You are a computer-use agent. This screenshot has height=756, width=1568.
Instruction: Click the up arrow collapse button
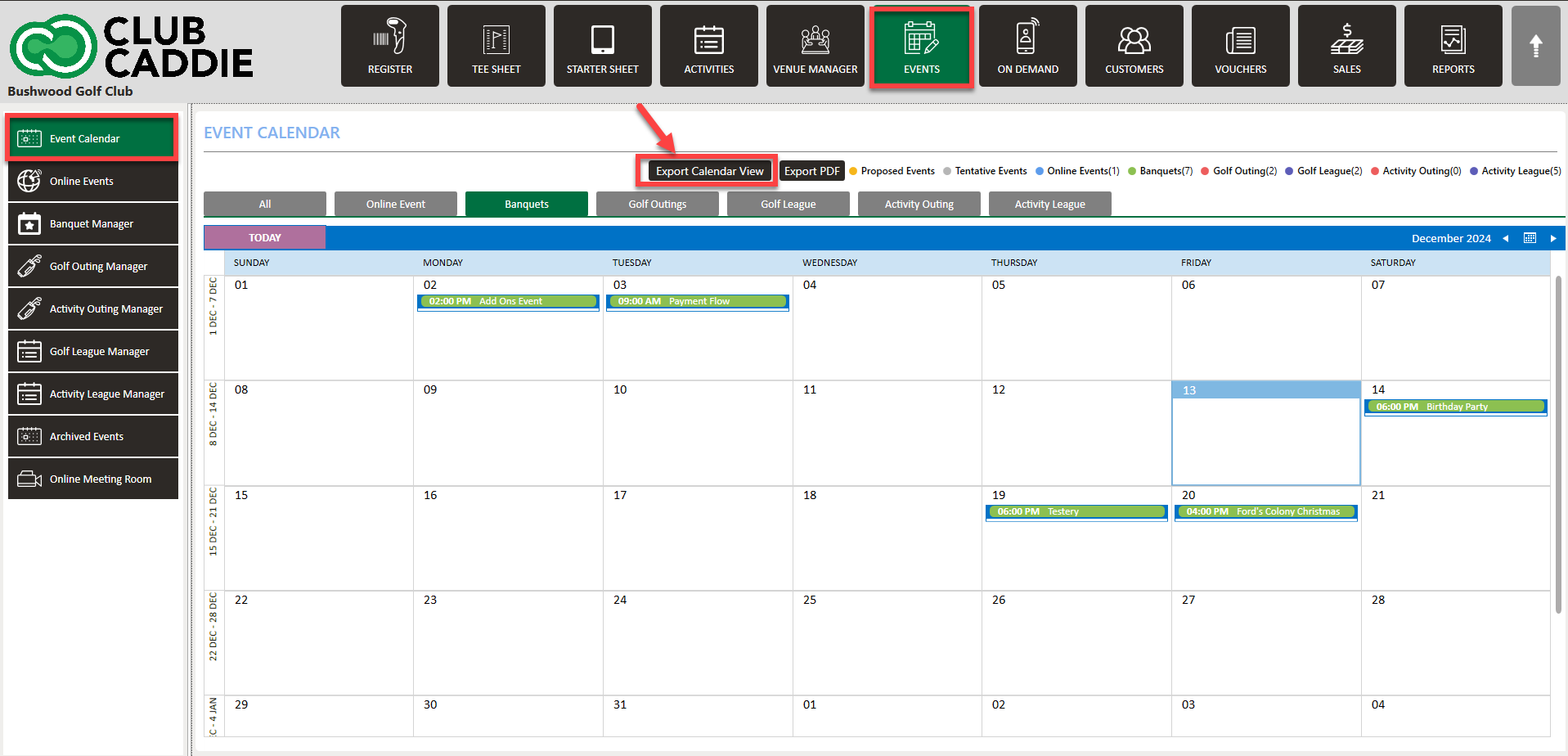click(x=1536, y=46)
